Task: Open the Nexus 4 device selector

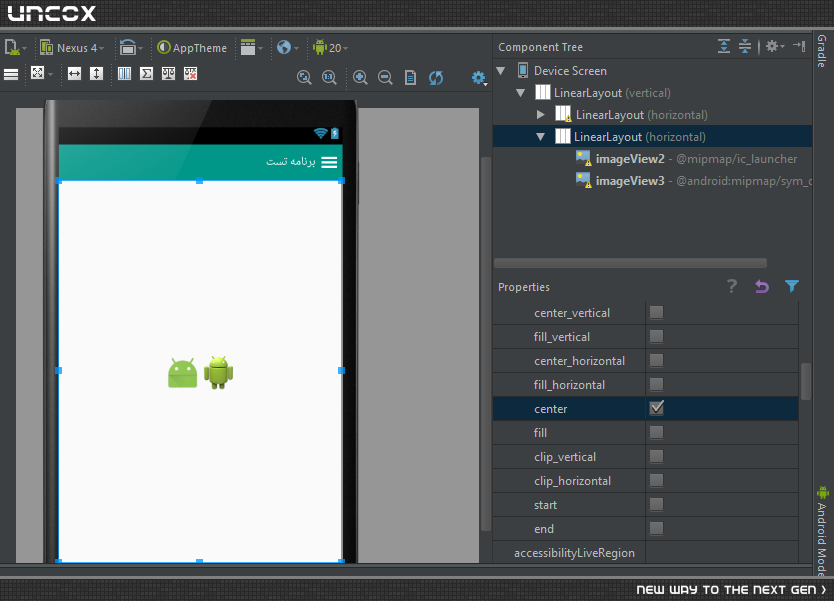Action: [x=72, y=48]
